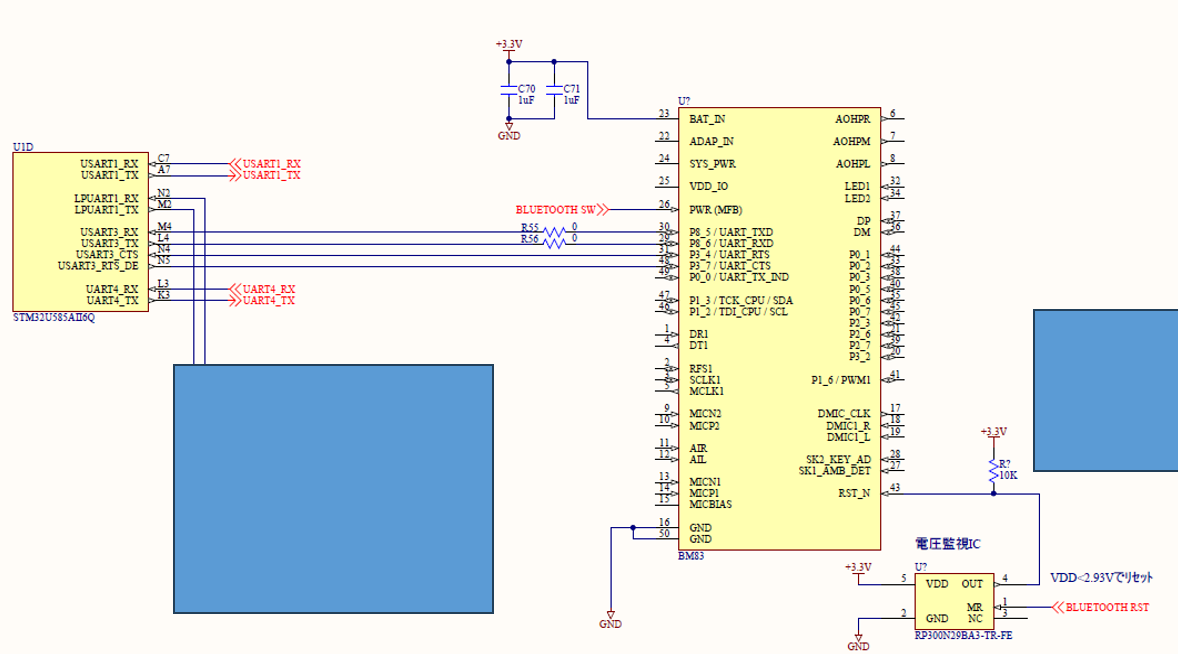Click the R56 resistor symbol
The image size is (1178, 654).
click(554, 243)
